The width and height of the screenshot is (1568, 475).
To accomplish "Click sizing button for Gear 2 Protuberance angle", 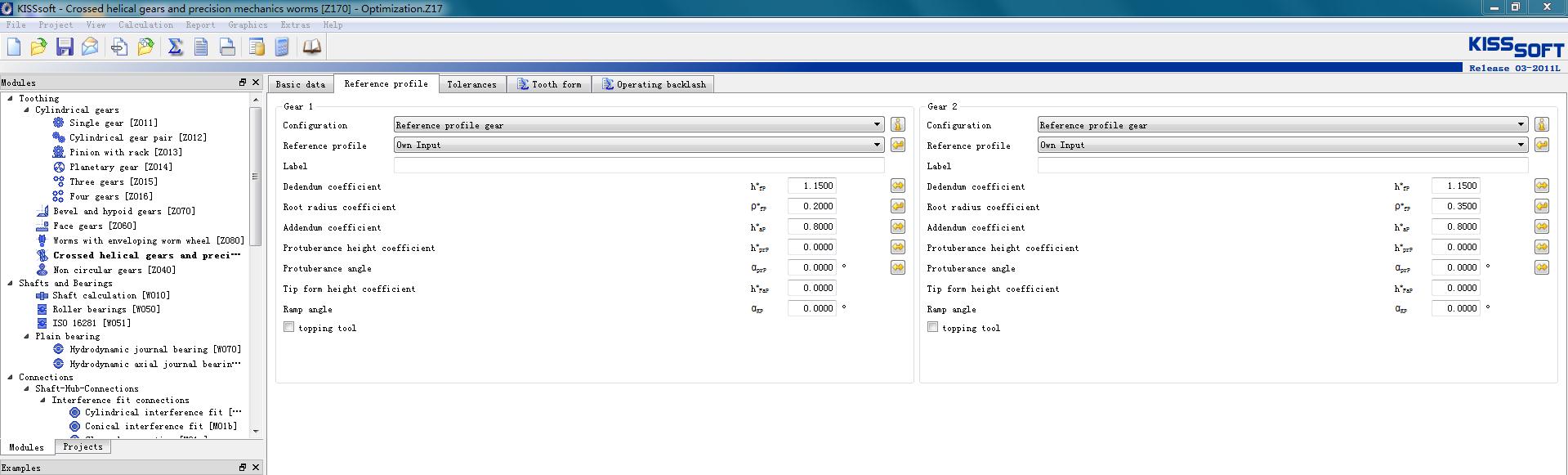I will (x=1541, y=267).
